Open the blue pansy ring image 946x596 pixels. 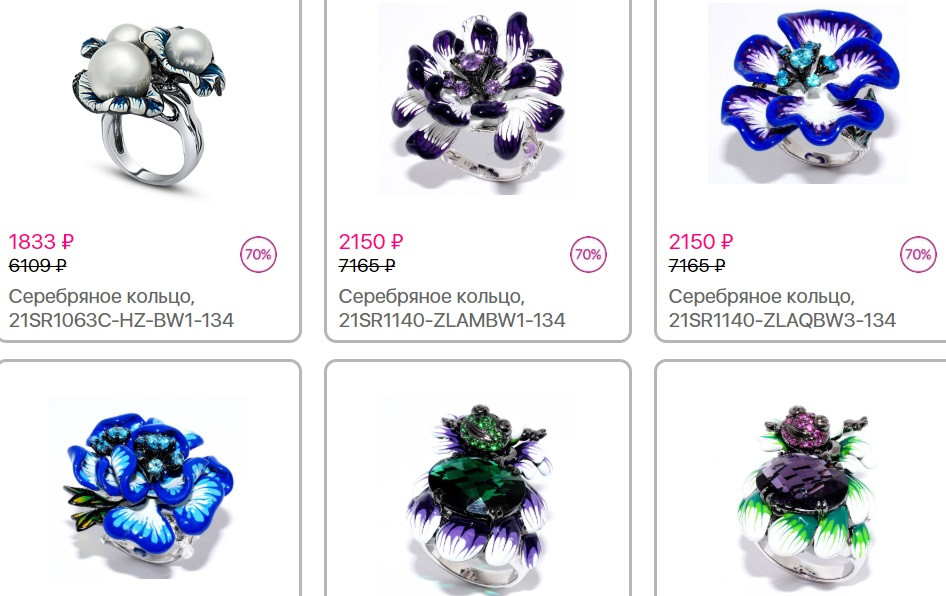tap(148, 488)
